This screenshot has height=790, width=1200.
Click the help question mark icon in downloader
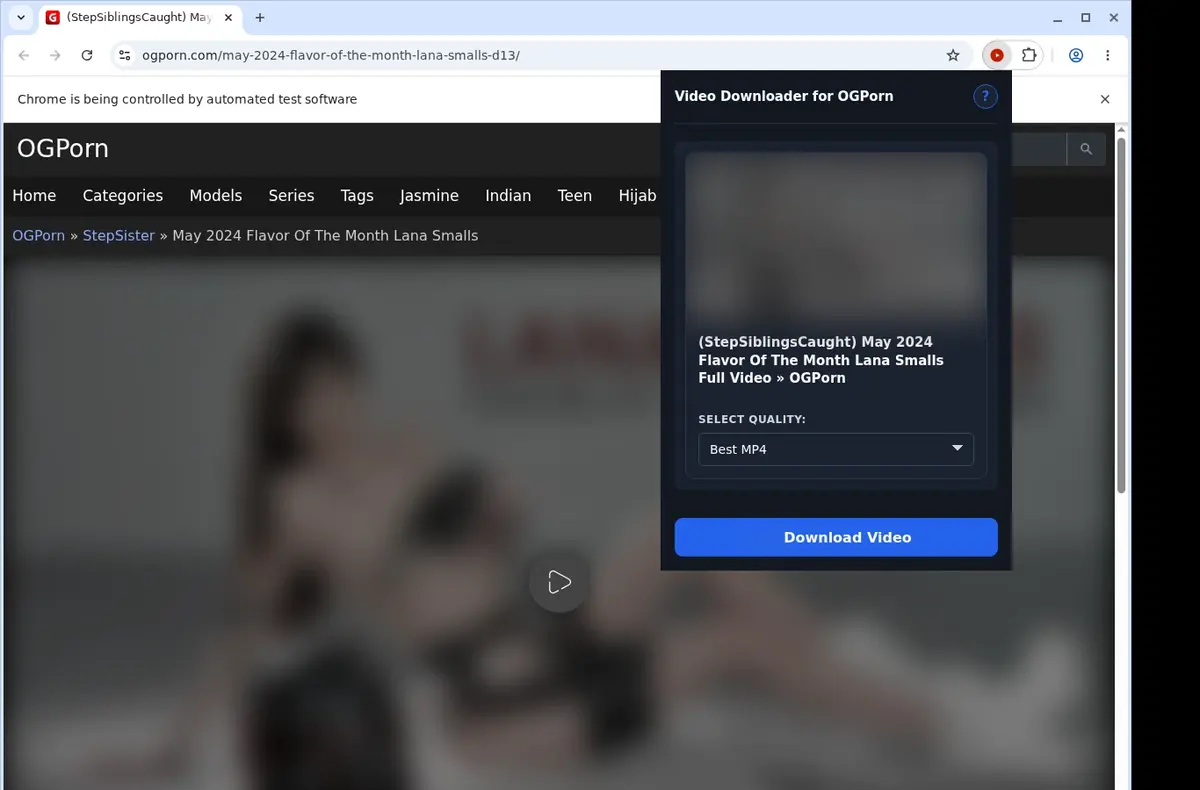click(x=985, y=96)
